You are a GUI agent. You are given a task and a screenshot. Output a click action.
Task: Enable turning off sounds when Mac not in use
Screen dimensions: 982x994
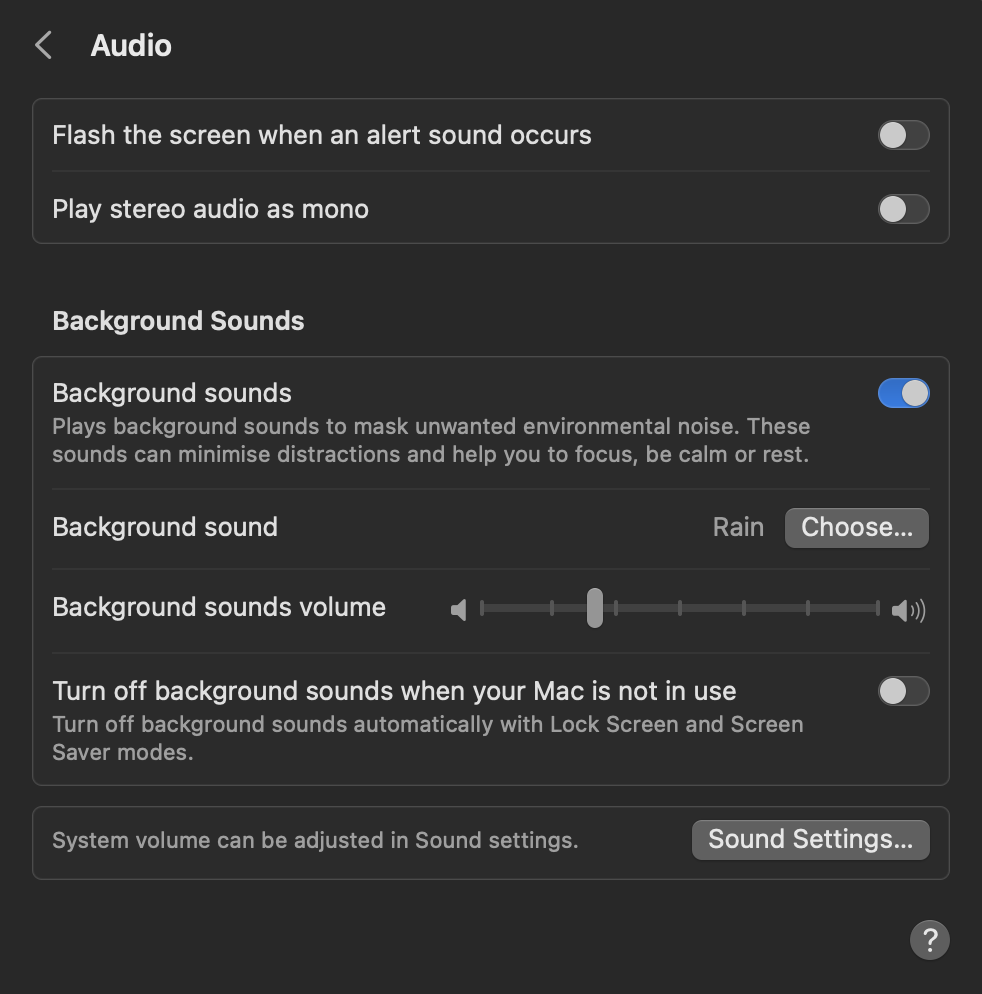coord(903,691)
